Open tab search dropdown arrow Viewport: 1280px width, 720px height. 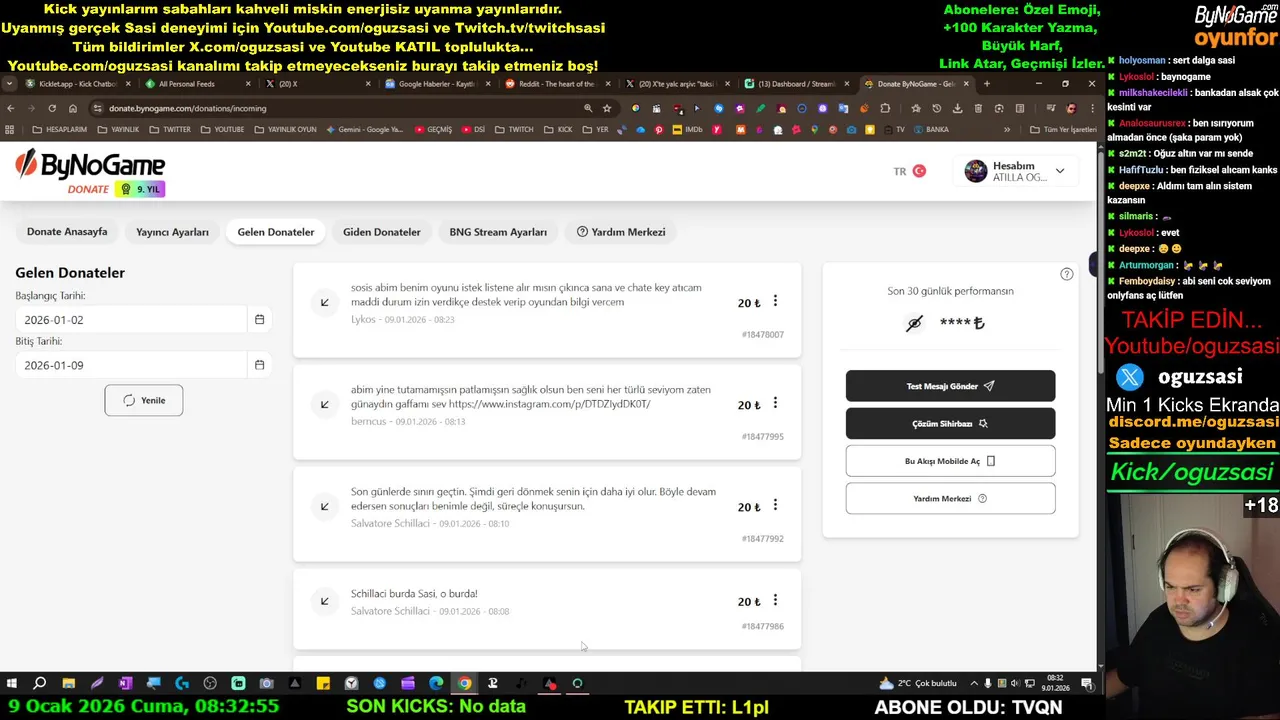[10, 84]
